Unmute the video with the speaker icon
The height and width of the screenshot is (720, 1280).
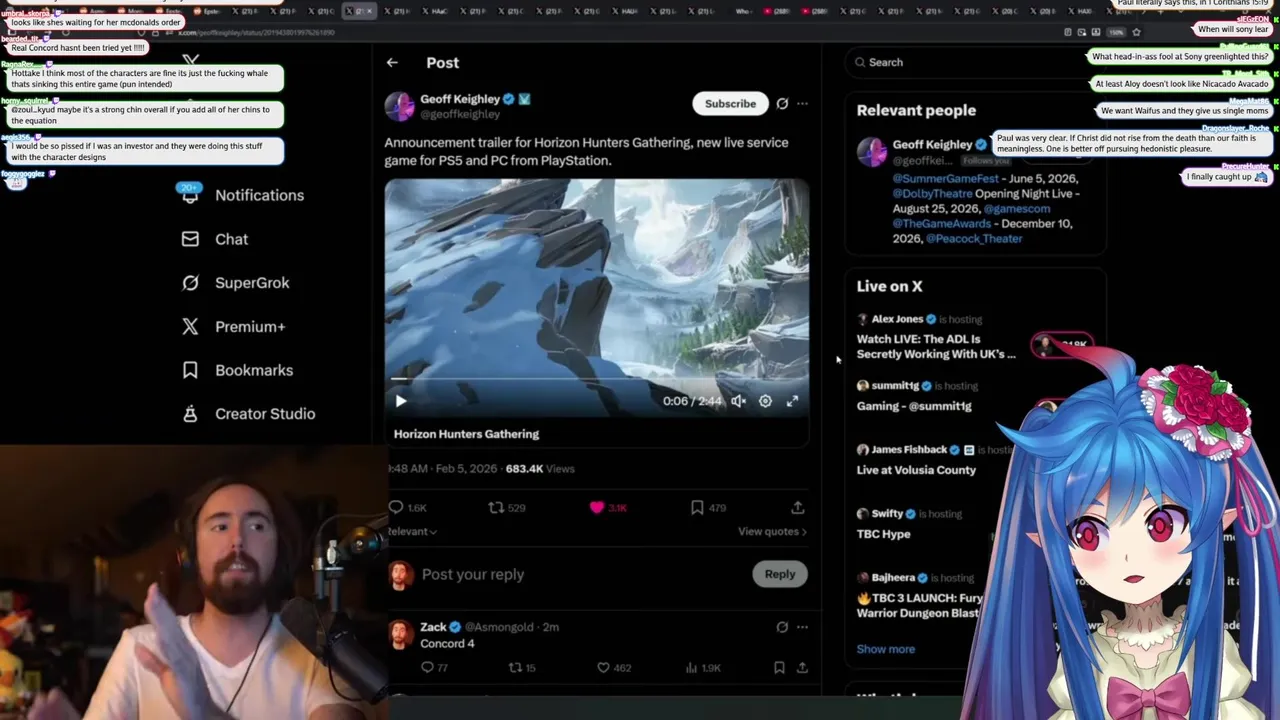point(738,401)
